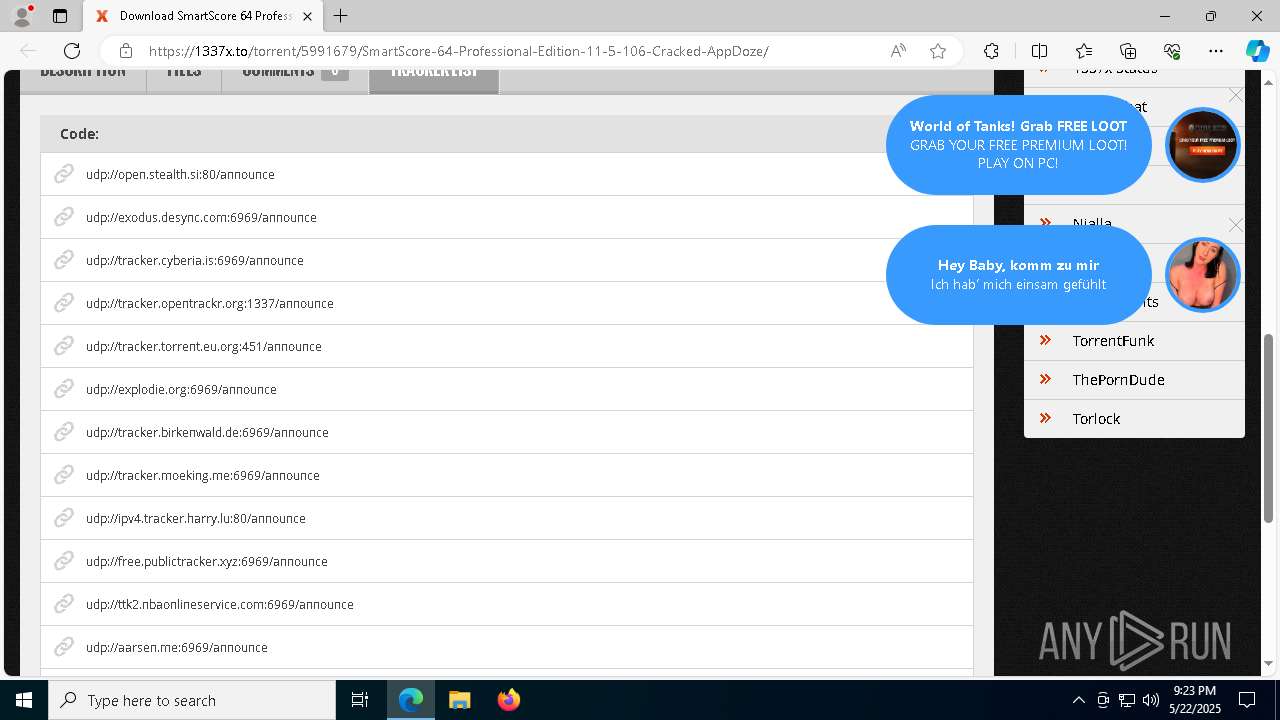
Task: Open the Windows Start menu
Action: click(x=24, y=700)
